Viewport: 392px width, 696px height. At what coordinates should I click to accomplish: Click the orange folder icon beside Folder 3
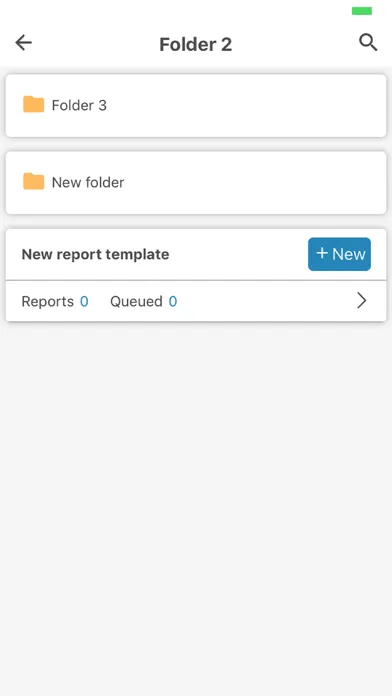pos(34,104)
